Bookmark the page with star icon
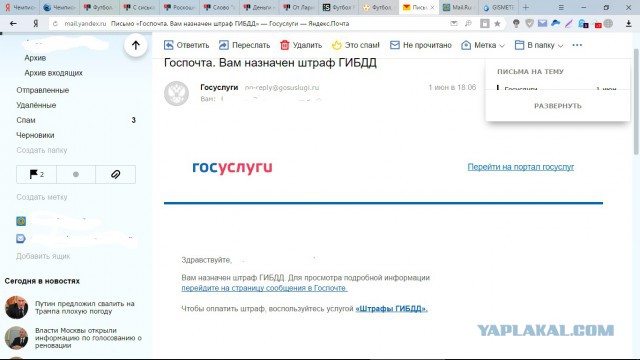This screenshot has height=360, width=640. pyautogui.click(x=497, y=24)
